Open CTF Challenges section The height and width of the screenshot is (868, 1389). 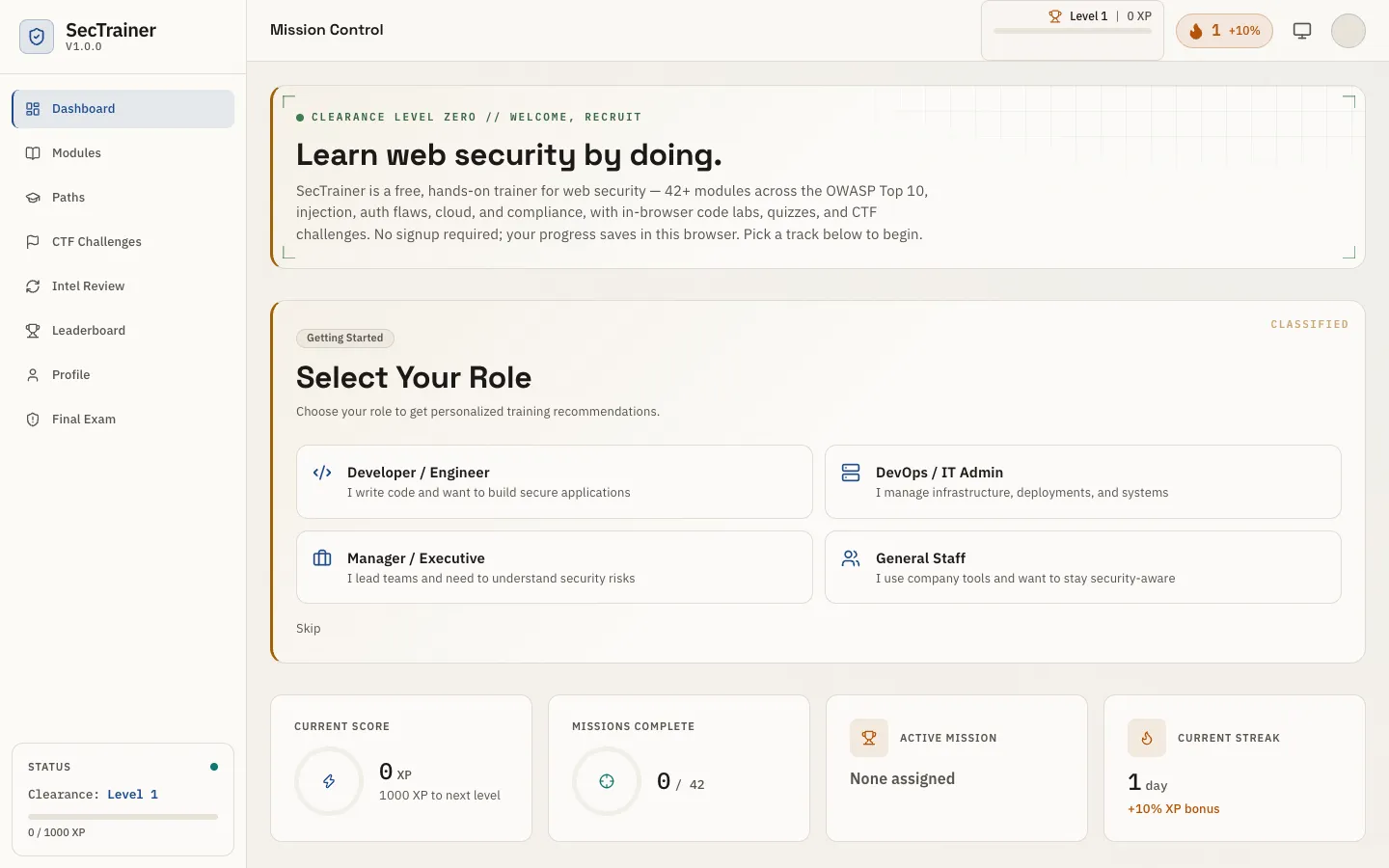pos(123,242)
